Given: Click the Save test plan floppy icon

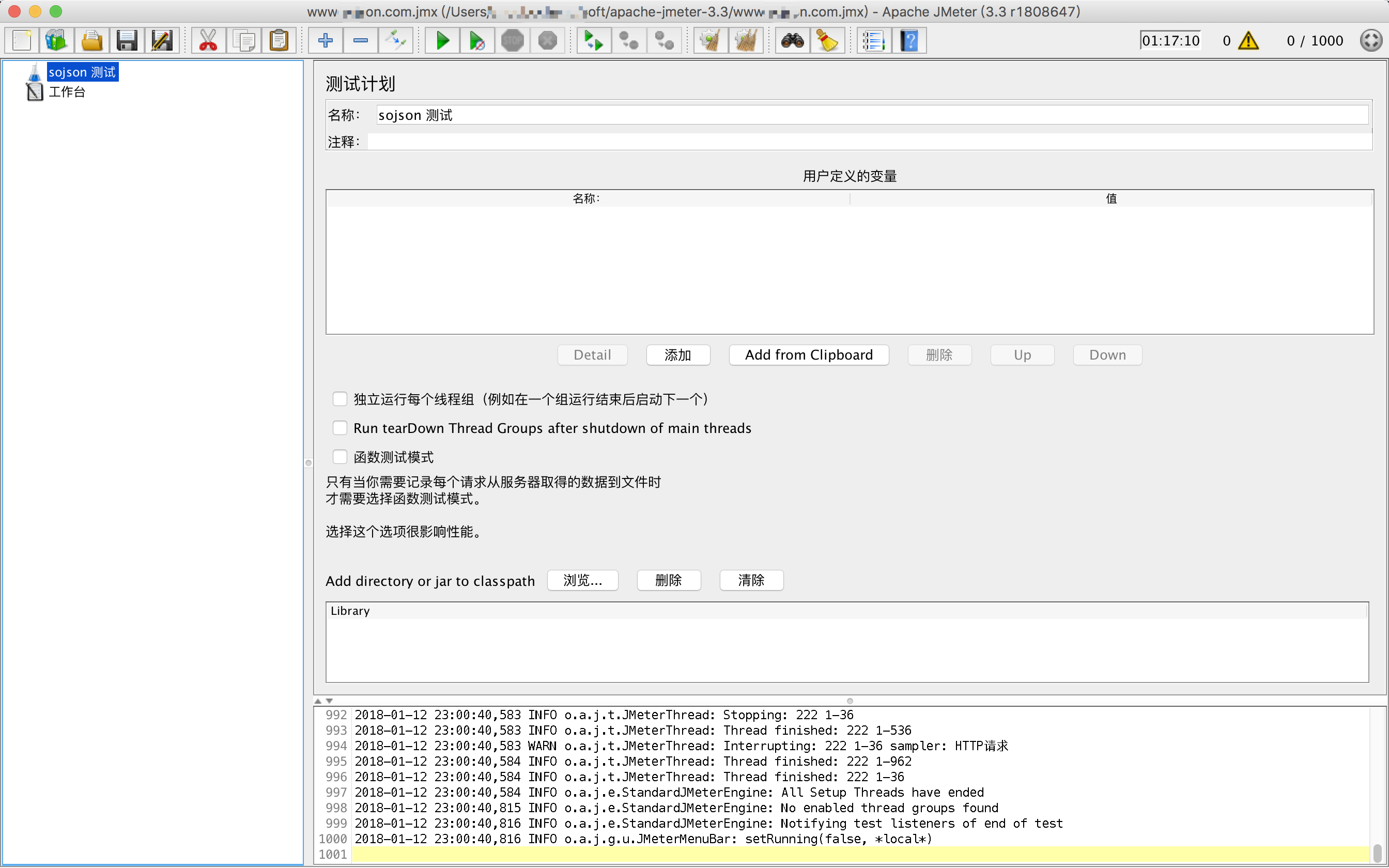Looking at the screenshot, I should 126,41.
